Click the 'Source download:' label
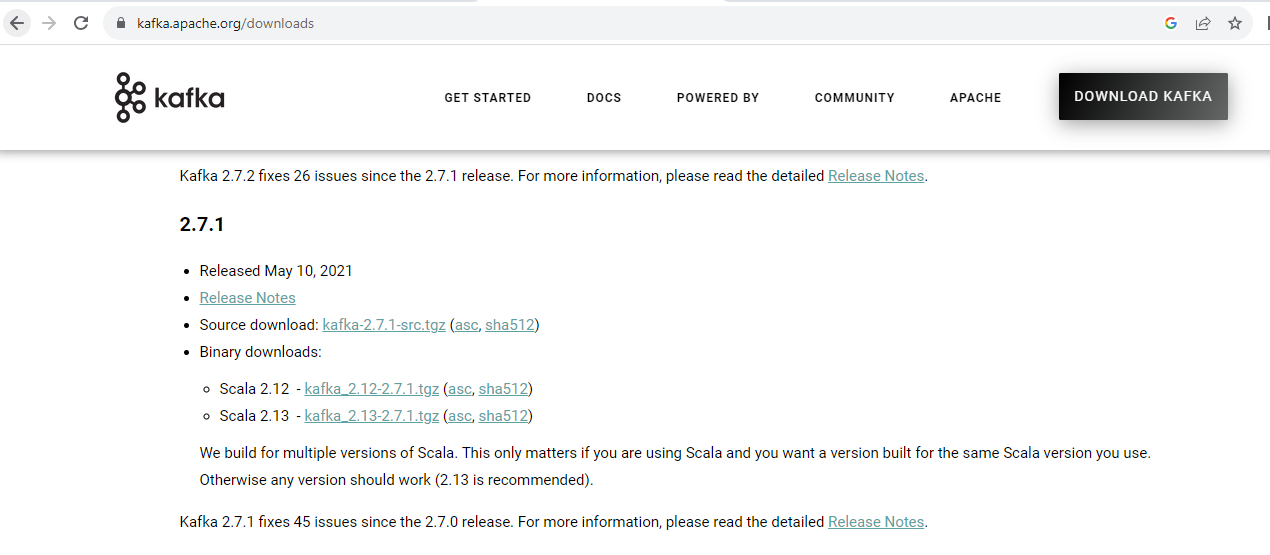The width and height of the screenshot is (1270, 555). (x=259, y=325)
